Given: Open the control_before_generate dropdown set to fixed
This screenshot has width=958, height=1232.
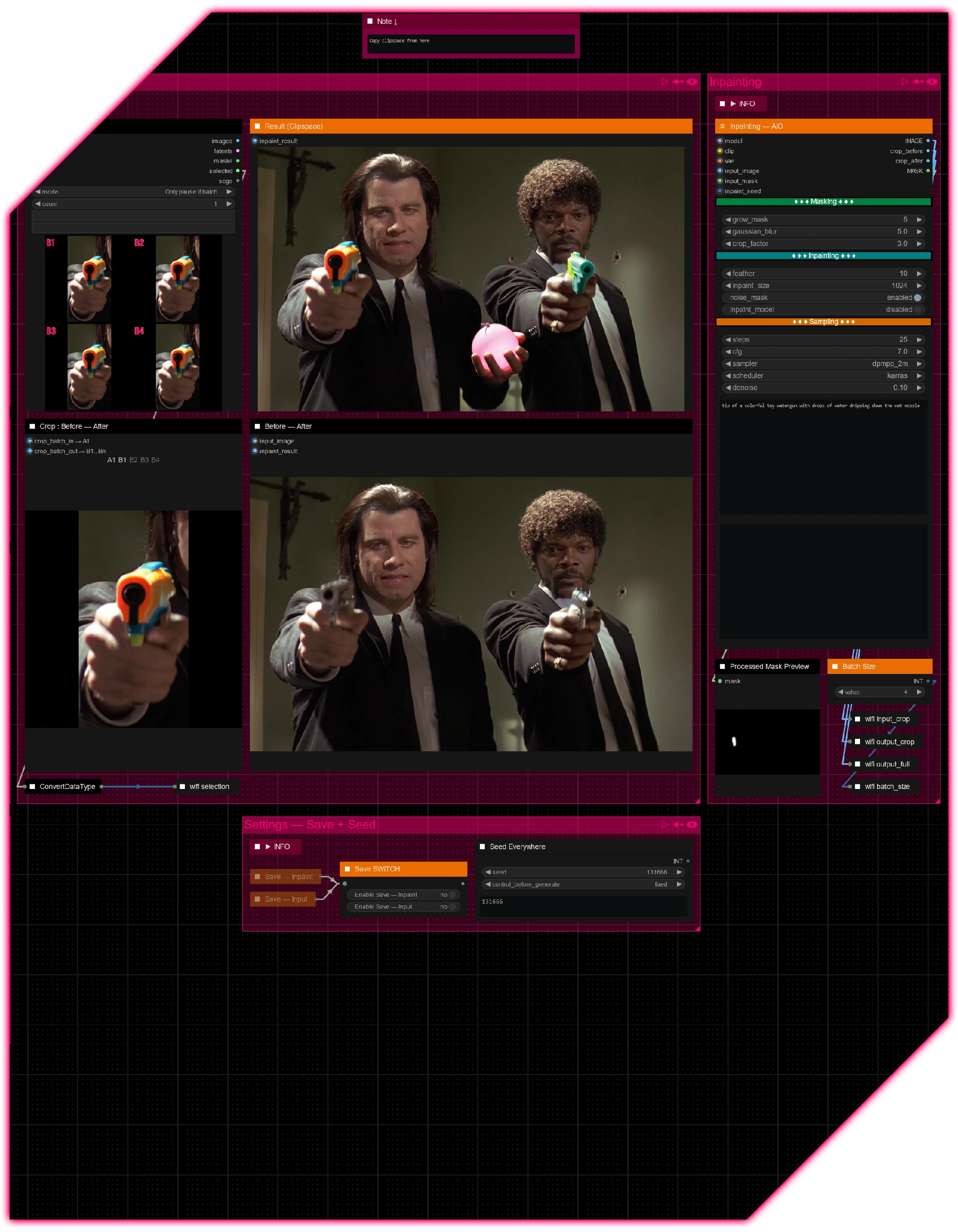Looking at the screenshot, I should coord(584,885).
